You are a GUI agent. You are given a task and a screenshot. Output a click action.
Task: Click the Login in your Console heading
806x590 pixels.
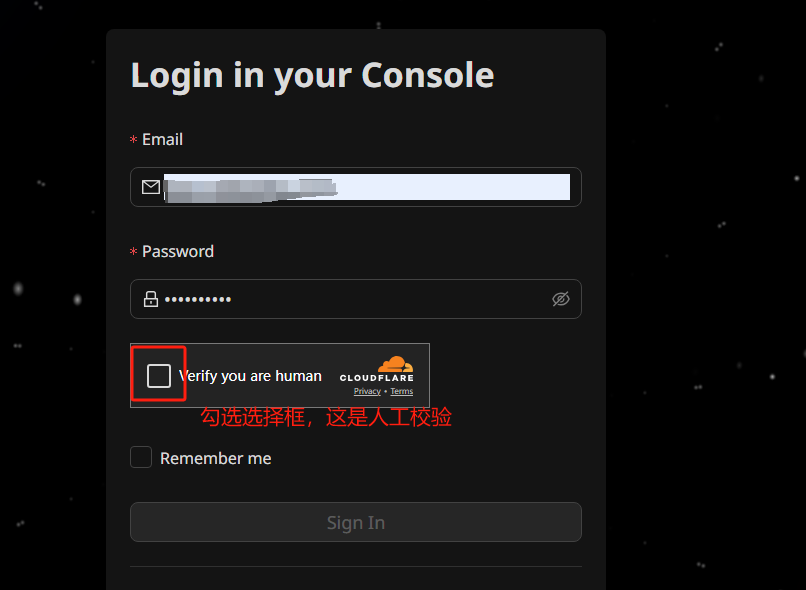tap(313, 76)
